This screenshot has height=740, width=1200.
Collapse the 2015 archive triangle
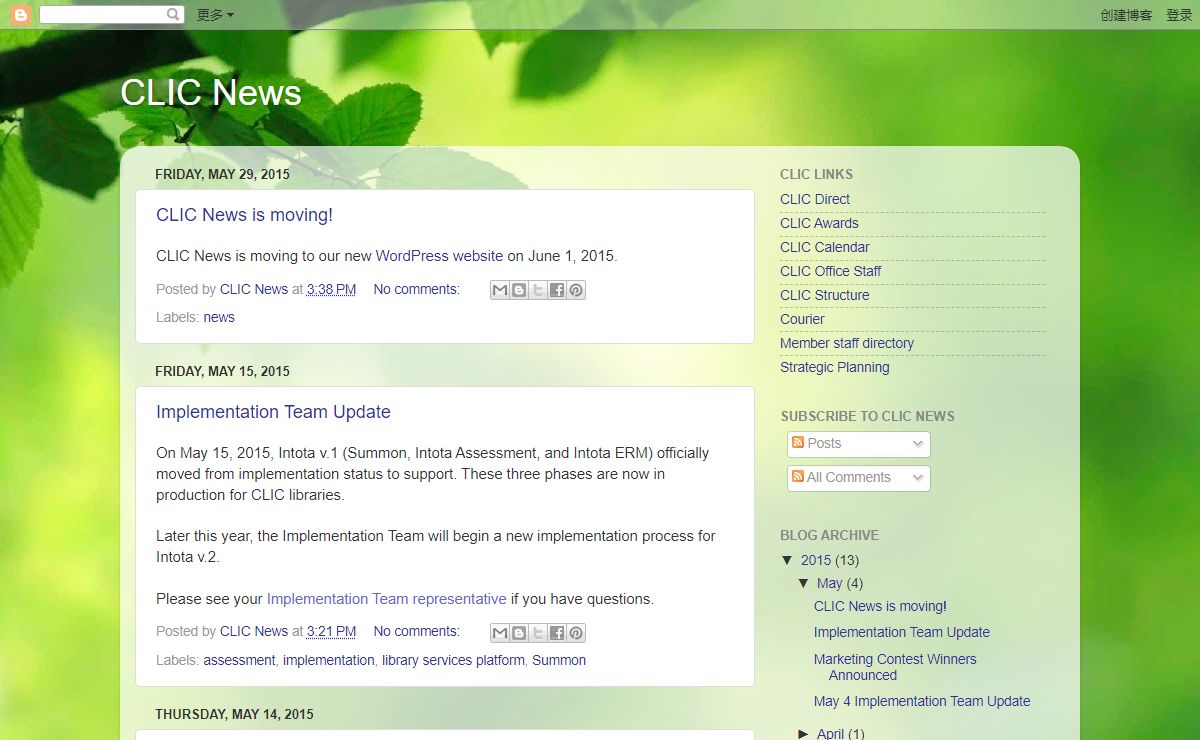coord(787,560)
